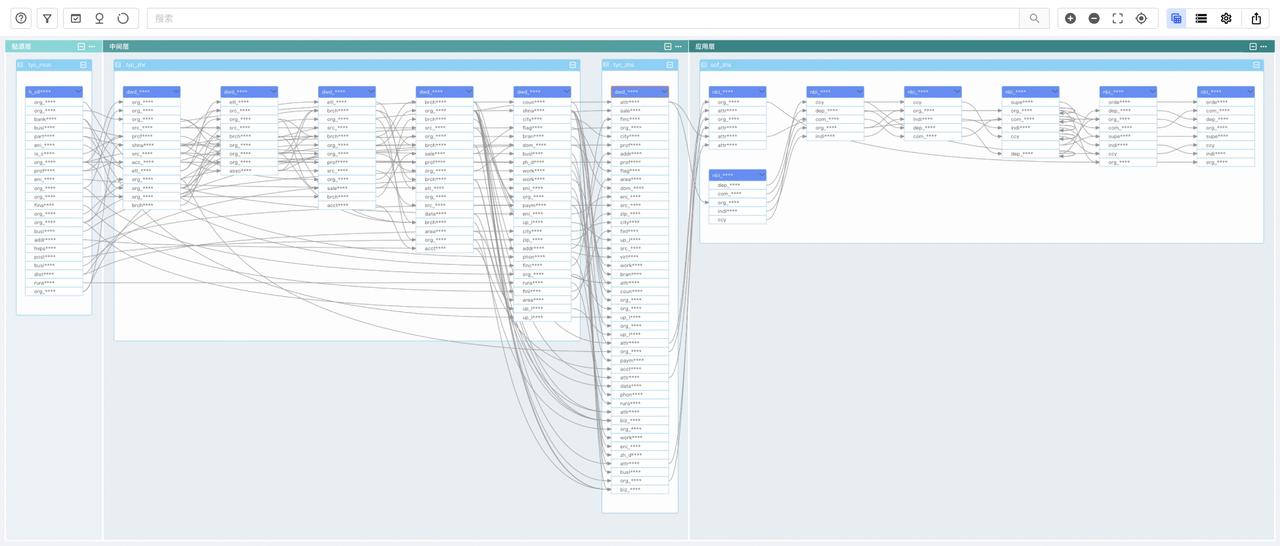Toggle fullscreen view of the graph
This screenshot has height=546, width=1280.
click(x=1118, y=18)
